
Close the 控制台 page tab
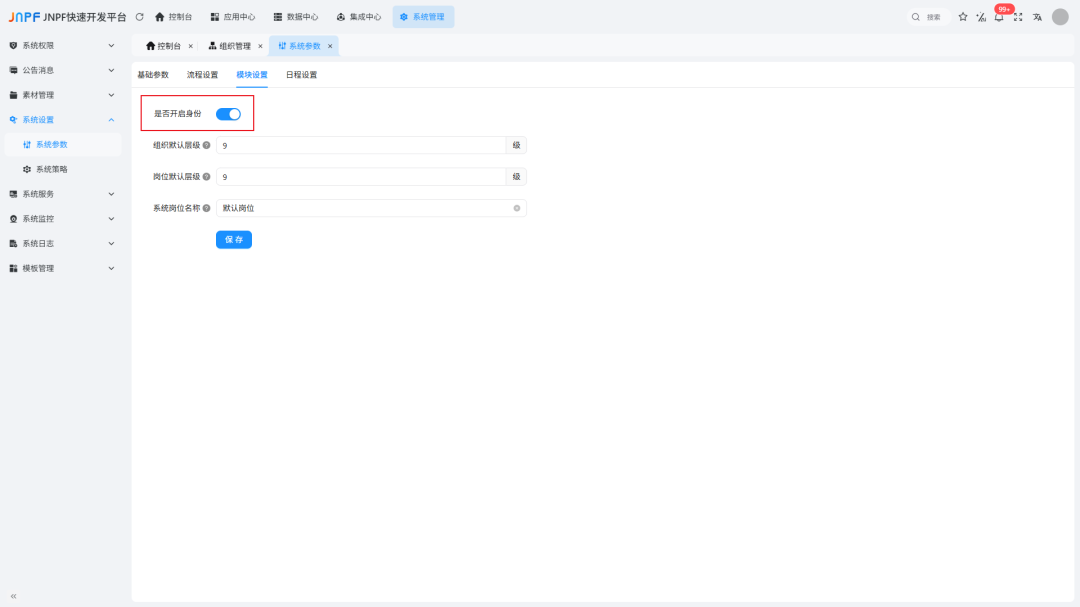pyautogui.click(x=191, y=46)
